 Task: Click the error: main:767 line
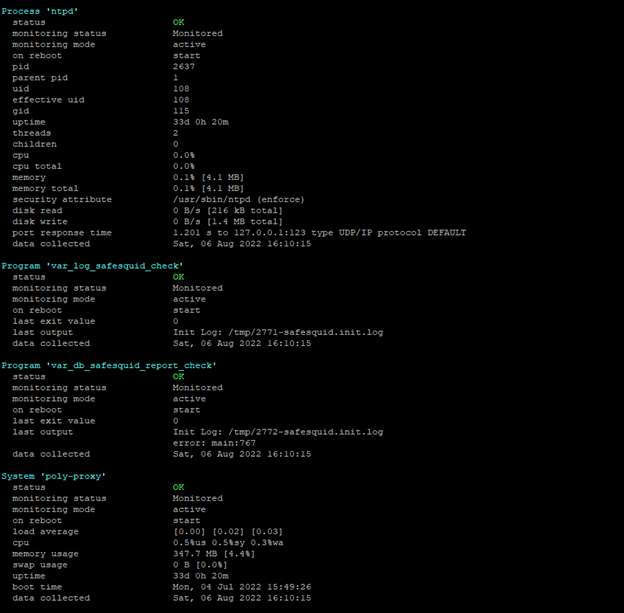214,443
